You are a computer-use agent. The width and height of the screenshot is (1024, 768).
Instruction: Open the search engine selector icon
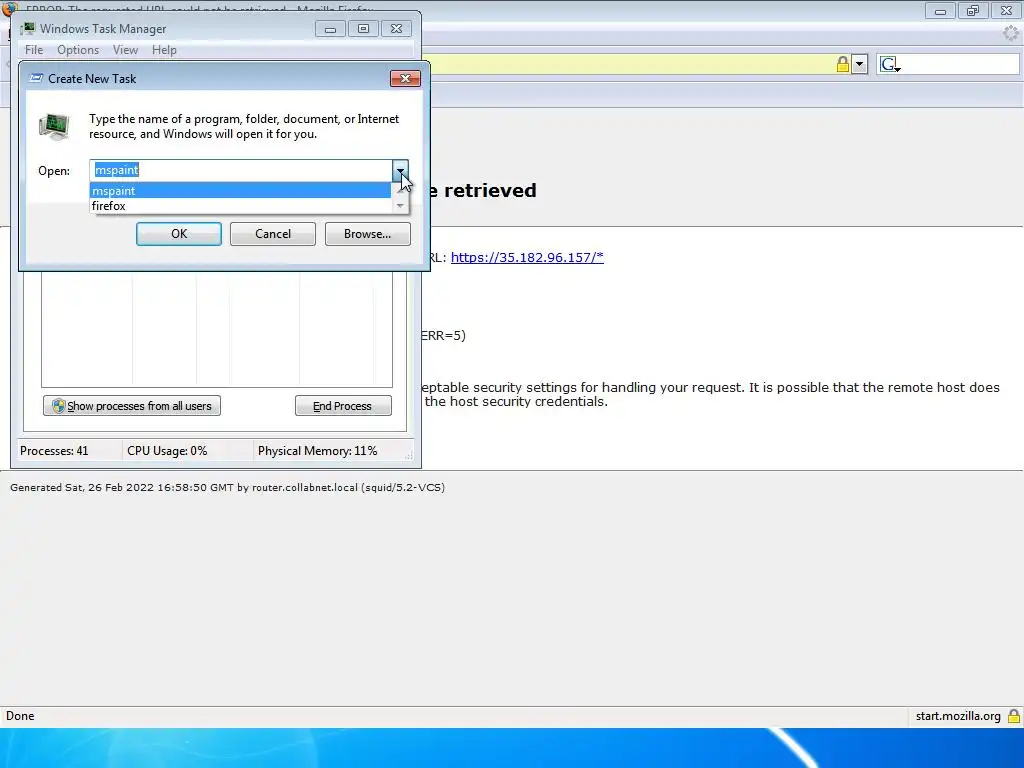pos(890,64)
